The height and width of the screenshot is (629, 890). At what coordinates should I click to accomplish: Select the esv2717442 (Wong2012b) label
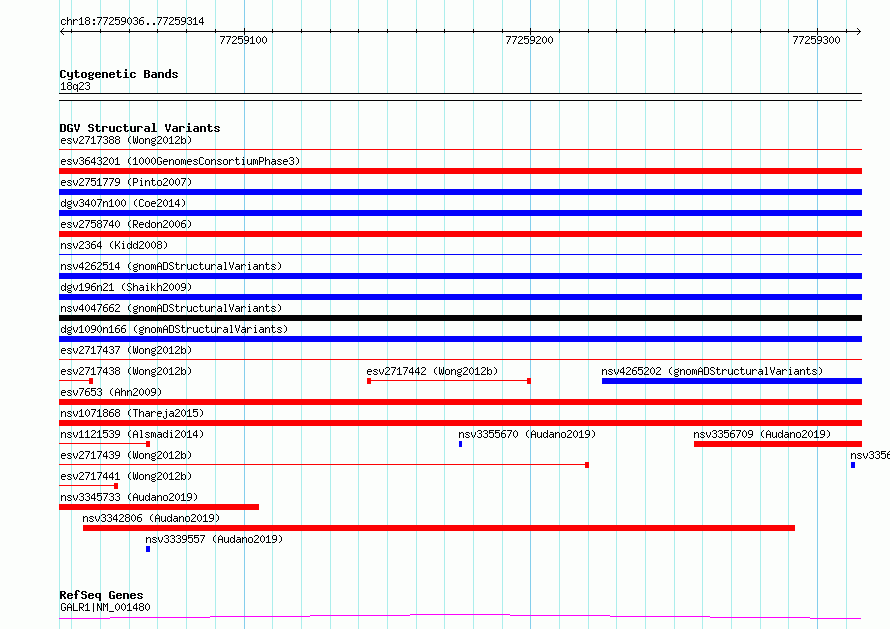pos(432,371)
